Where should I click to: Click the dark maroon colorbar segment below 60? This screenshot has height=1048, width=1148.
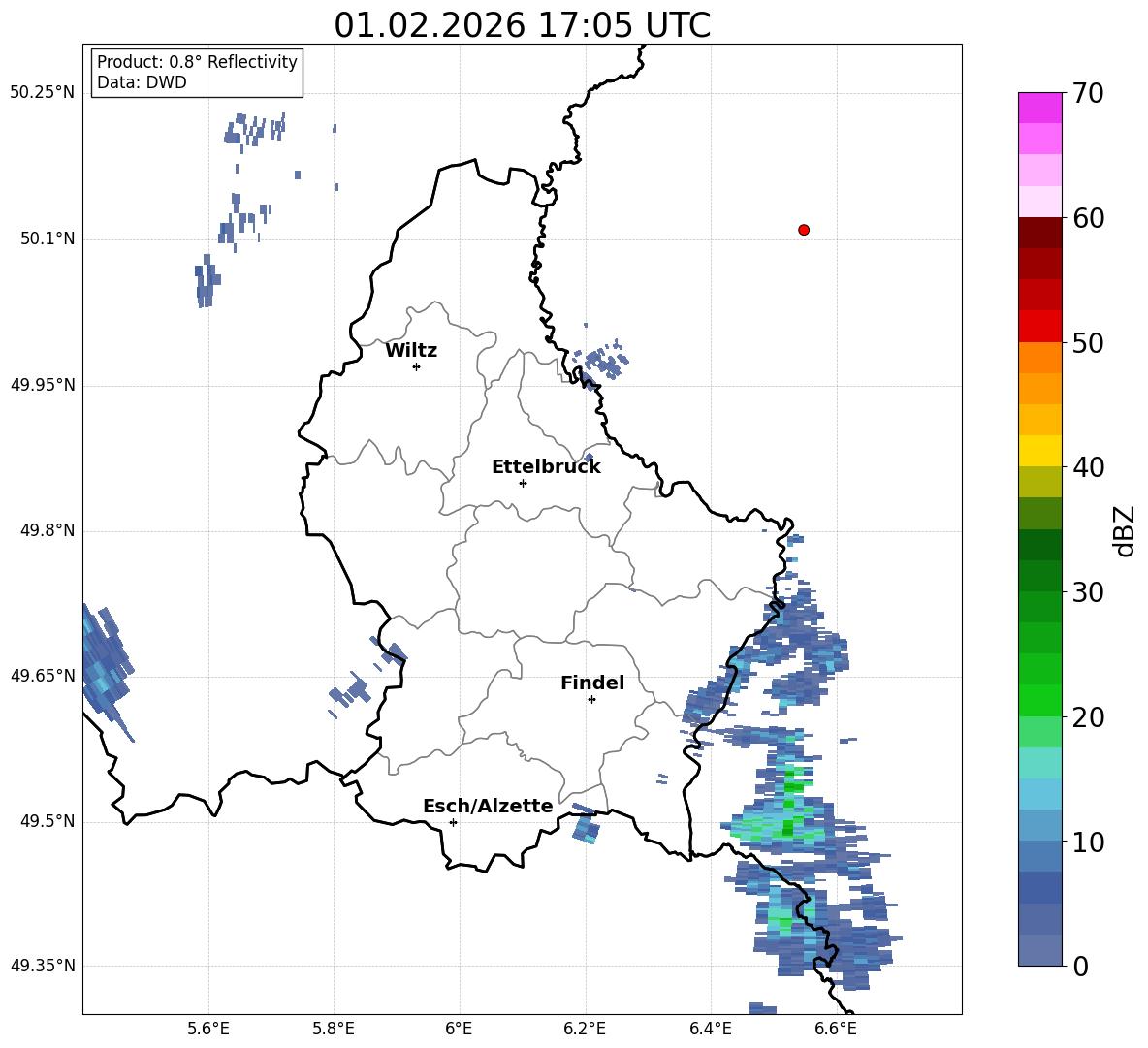click(1039, 233)
